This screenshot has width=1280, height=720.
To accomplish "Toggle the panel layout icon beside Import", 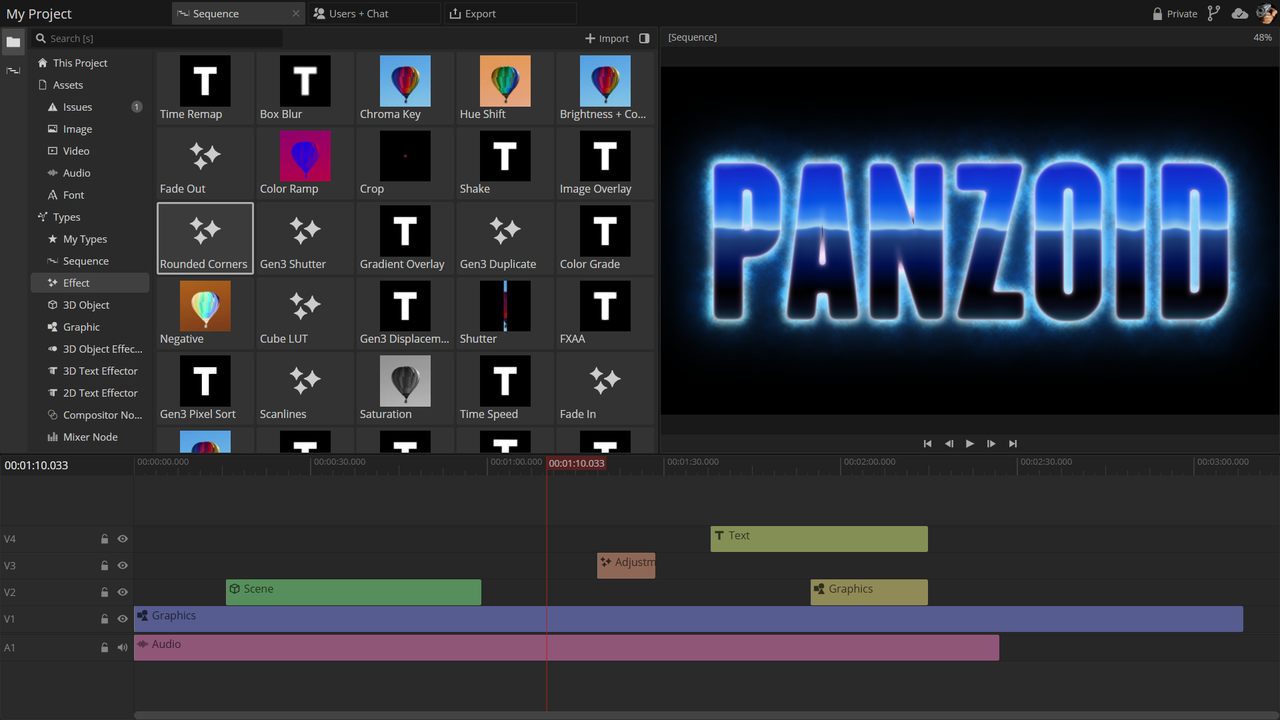I will pyautogui.click(x=644, y=38).
